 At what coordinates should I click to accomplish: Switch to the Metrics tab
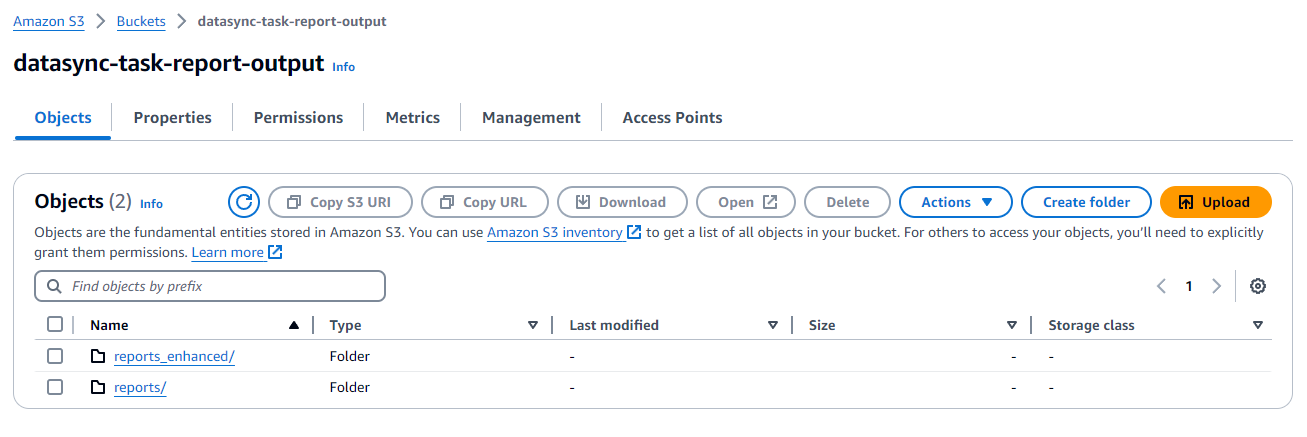coord(413,117)
